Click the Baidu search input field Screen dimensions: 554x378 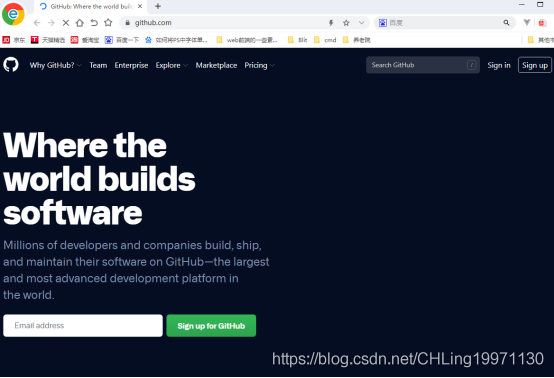(x=444, y=23)
